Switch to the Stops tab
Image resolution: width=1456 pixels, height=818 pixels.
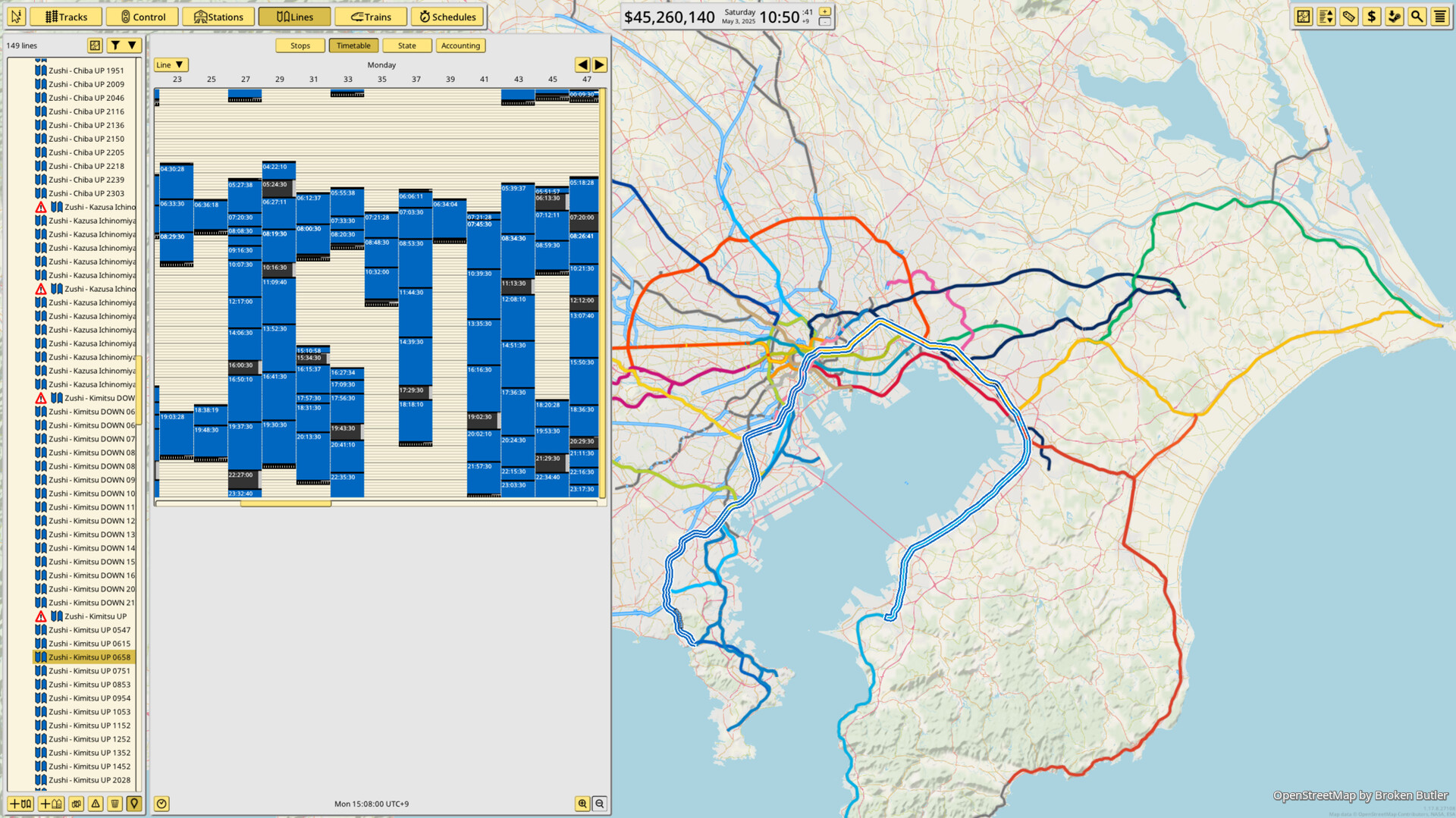tap(300, 45)
